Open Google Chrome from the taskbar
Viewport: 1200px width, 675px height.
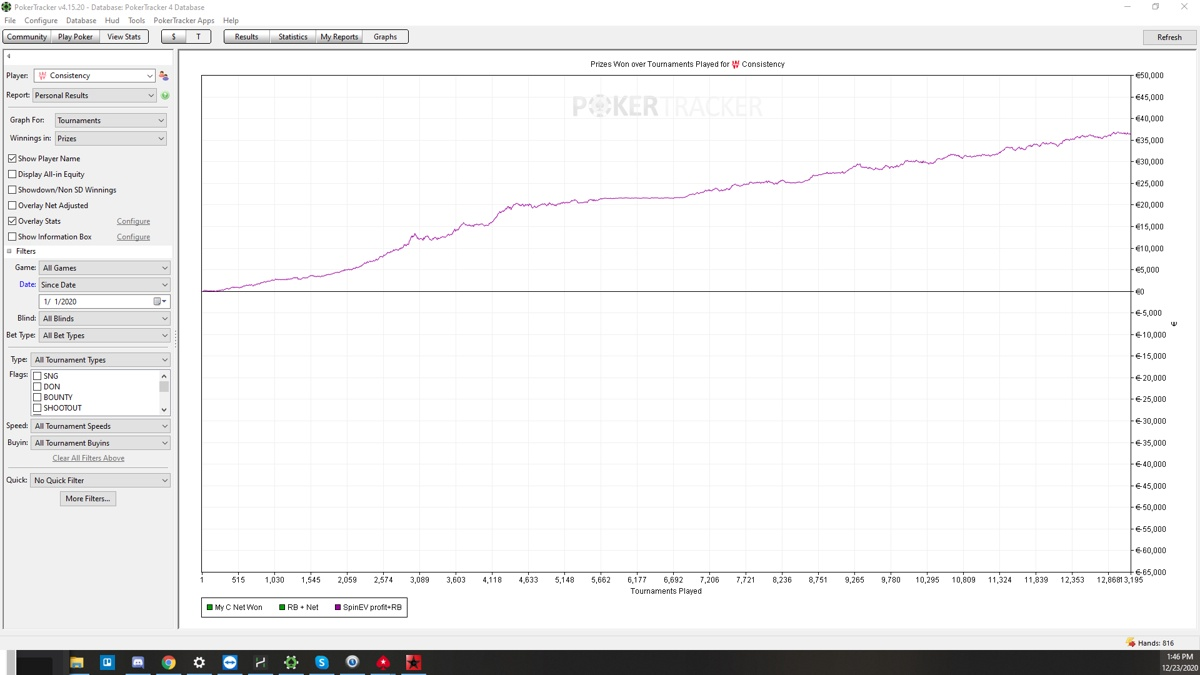click(169, 662)
